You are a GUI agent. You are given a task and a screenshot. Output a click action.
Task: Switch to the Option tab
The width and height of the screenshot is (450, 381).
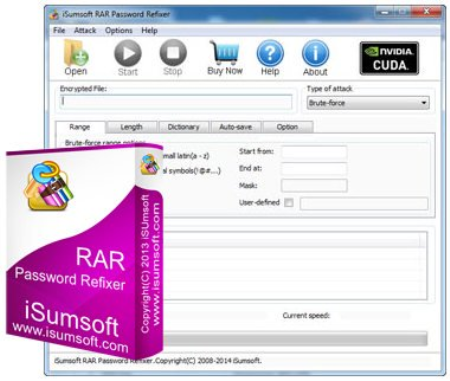pyautogui.click(x=287, y=127)
